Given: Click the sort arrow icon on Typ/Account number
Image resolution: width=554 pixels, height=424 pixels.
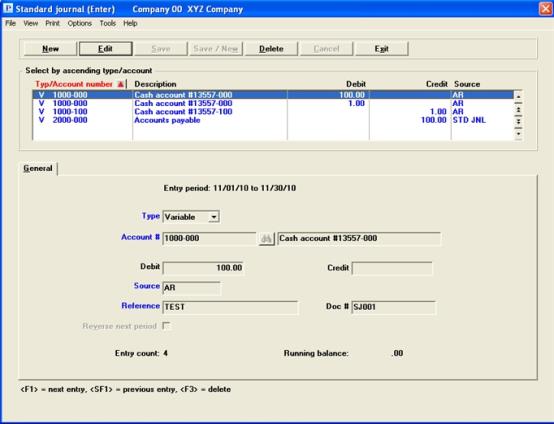Looking at the screenshot, I should click(120, 84).
